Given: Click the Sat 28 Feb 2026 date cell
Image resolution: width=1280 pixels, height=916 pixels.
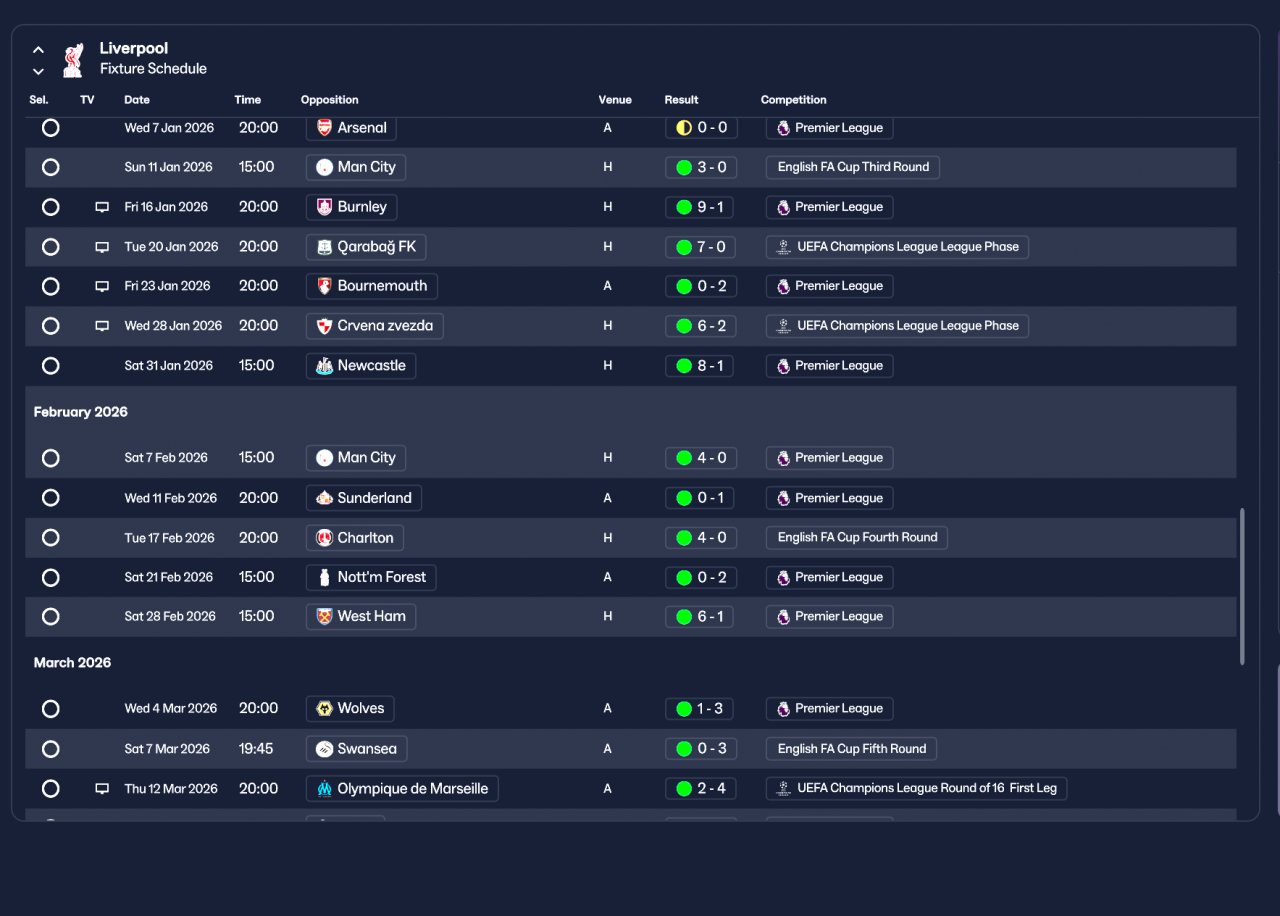Looking at the screenshot, I should 170,617.
